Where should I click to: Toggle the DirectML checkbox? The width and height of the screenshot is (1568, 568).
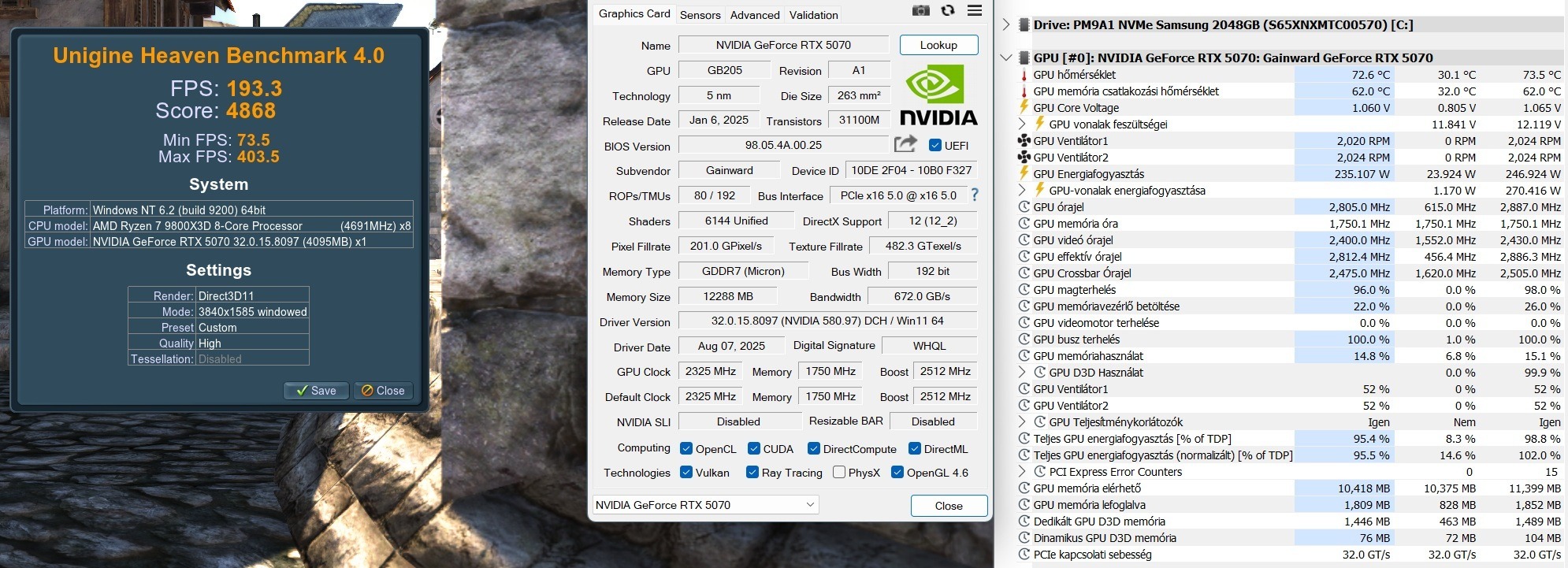[x=915, y=448]
